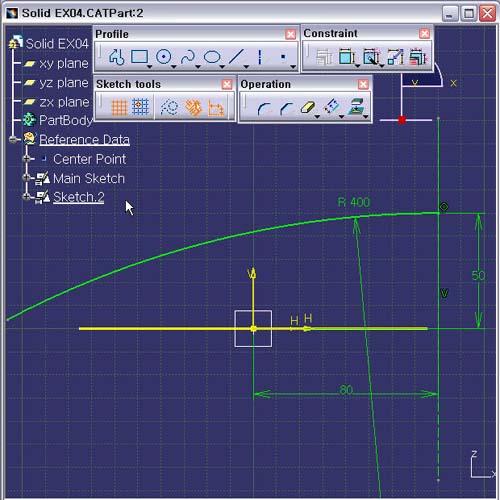This screenshot has width=500, height=500.
Task: Toggle the Grid display in Sketch tools
Action: click(x=119, y=107)
